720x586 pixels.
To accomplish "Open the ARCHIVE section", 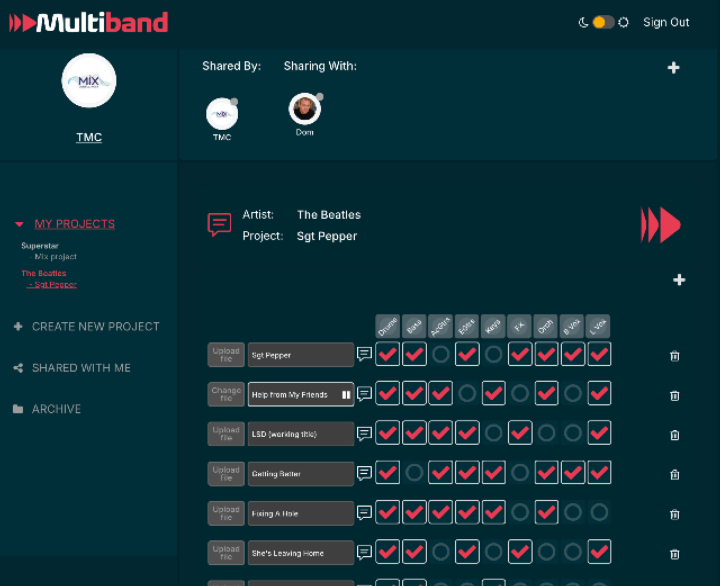I will click(56, 409).
